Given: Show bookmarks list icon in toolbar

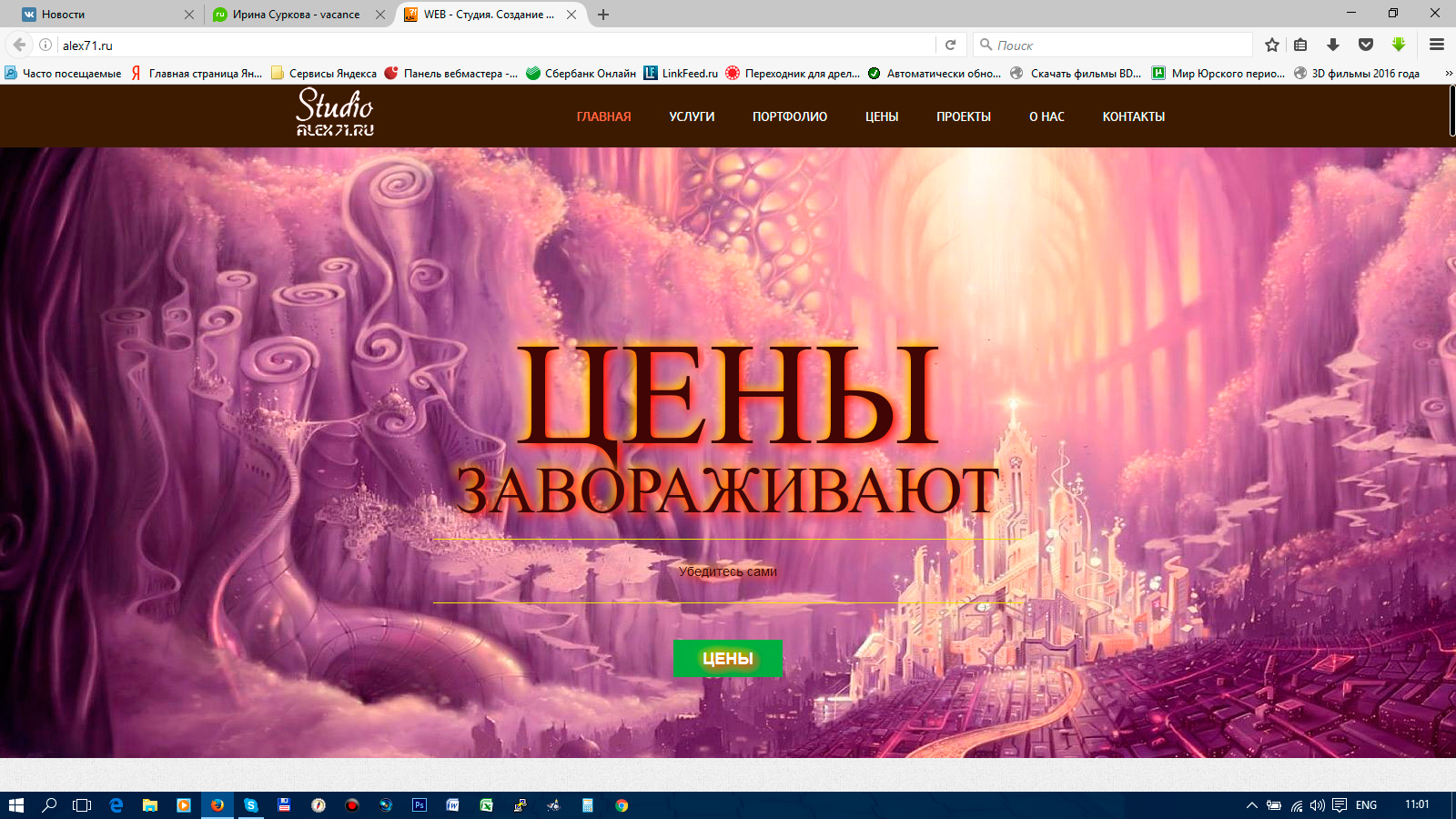Looking at the screenshot, I should (1300, 45).
